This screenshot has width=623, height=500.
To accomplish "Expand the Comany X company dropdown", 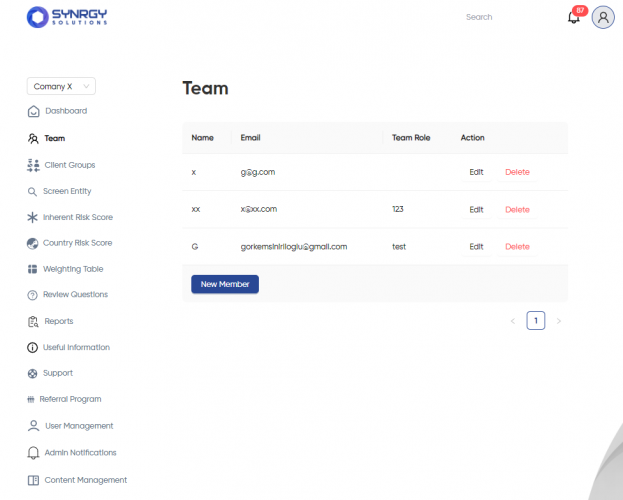I will 61,86.
